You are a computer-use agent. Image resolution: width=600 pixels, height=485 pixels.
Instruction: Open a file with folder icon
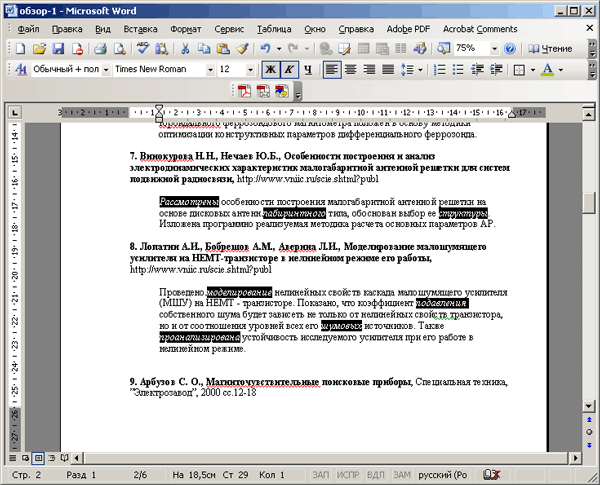pyautogui.click(x=39, y=49)
